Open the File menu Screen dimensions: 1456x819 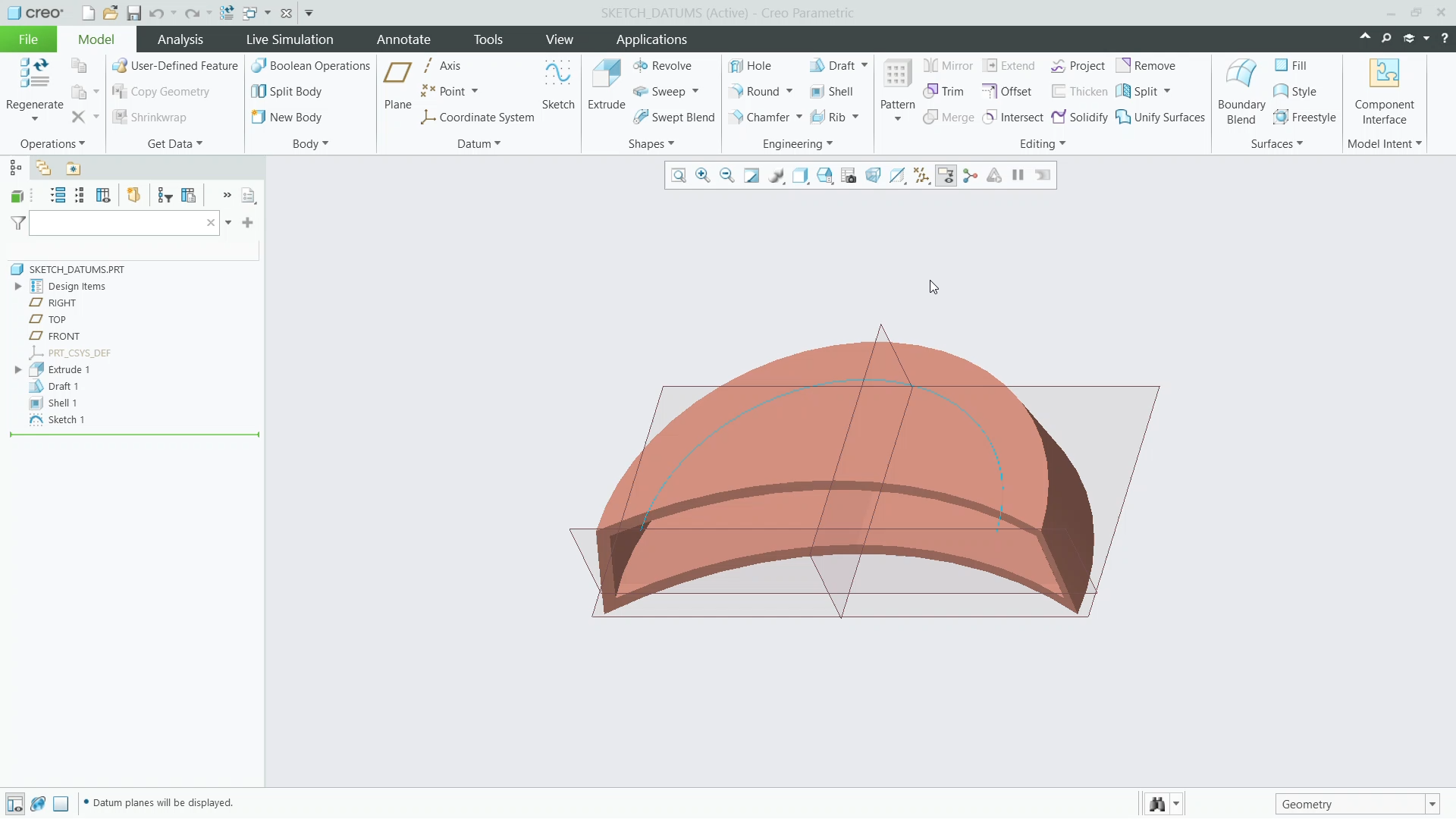(28, 39)
